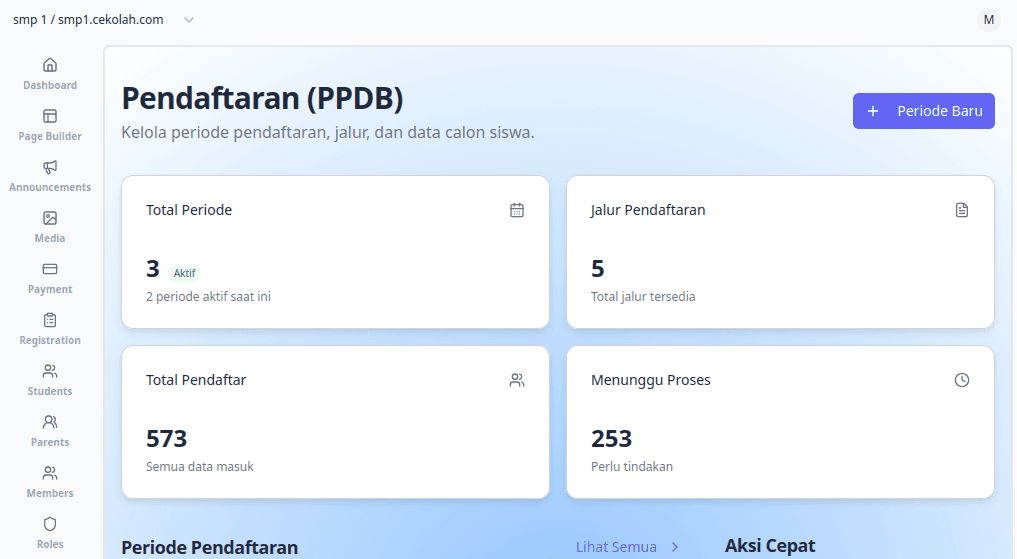Click the Periode Baru button
Image resolution: width=1017 pixels, height=559 pixels.
(923, 111)
